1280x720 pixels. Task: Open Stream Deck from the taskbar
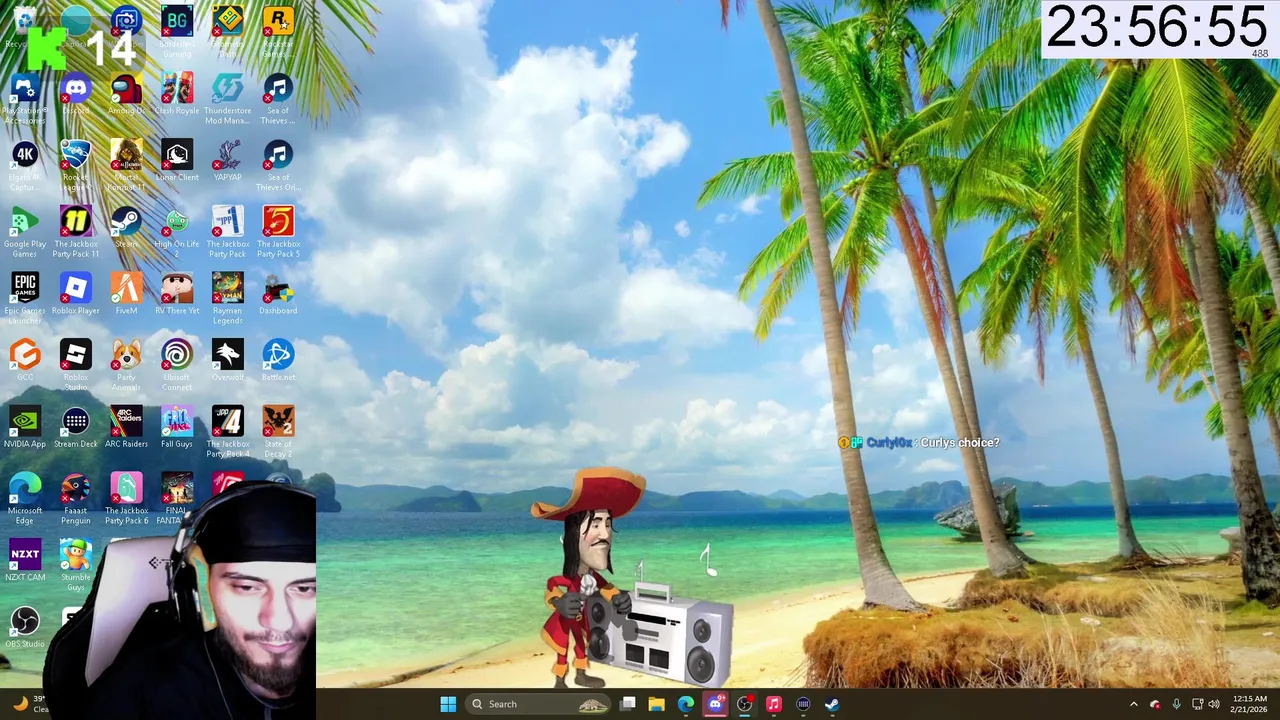coord(803,704)
